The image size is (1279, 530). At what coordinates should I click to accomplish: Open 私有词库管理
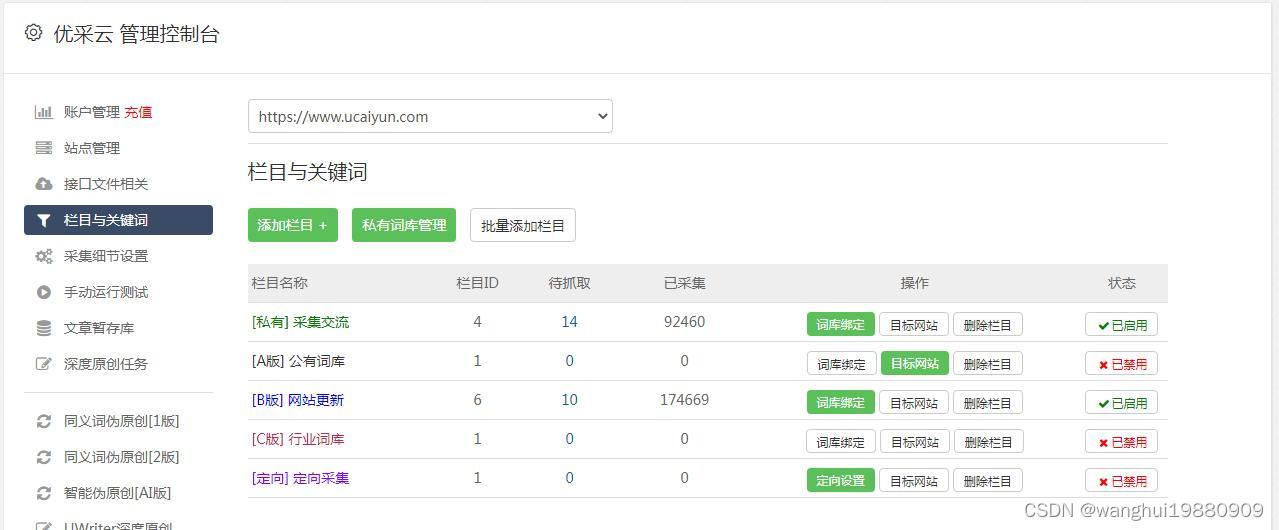[x=404, y=225]
